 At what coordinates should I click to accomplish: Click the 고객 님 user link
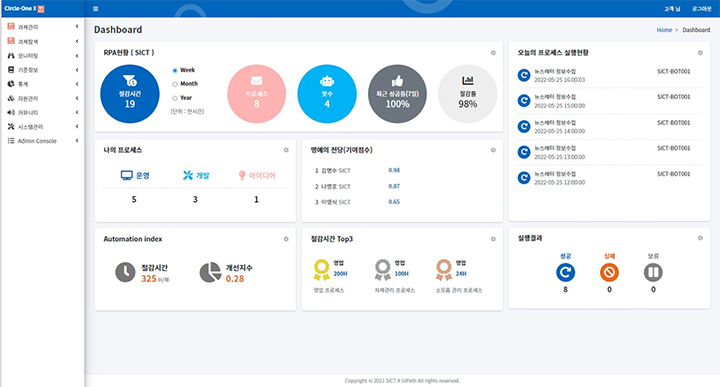click(x=672, y=9)
